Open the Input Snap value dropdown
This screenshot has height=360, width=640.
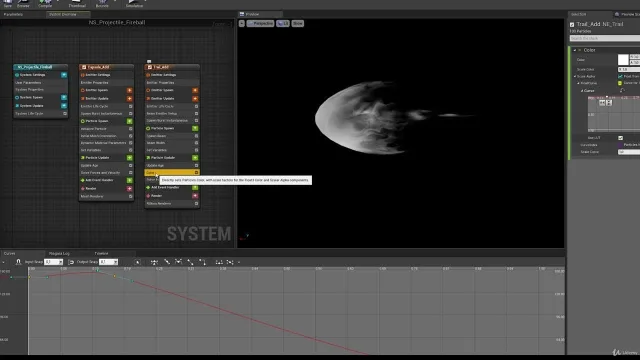[60, 262]
